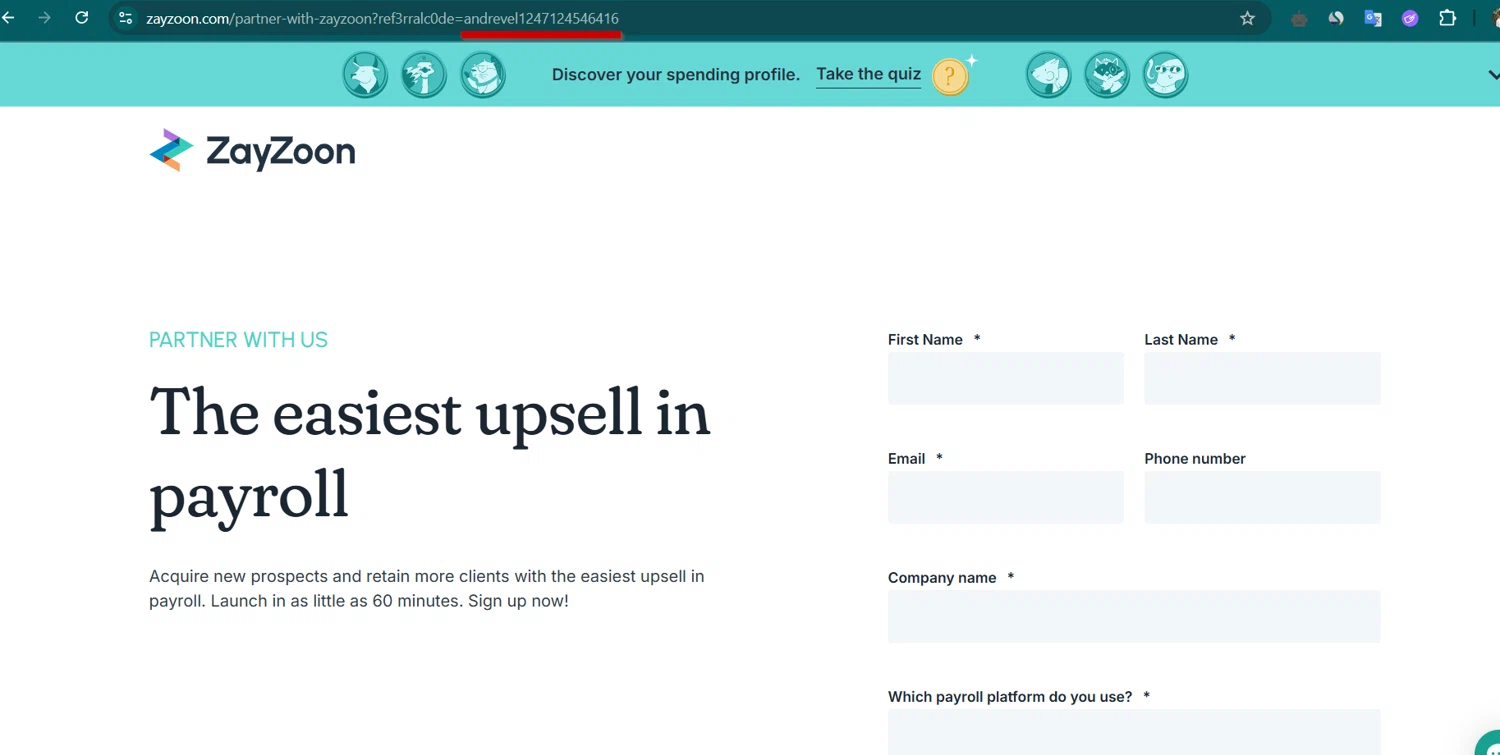Click the ostrich character badge
Screen dimensions: 1500x755
click(424, 75)
